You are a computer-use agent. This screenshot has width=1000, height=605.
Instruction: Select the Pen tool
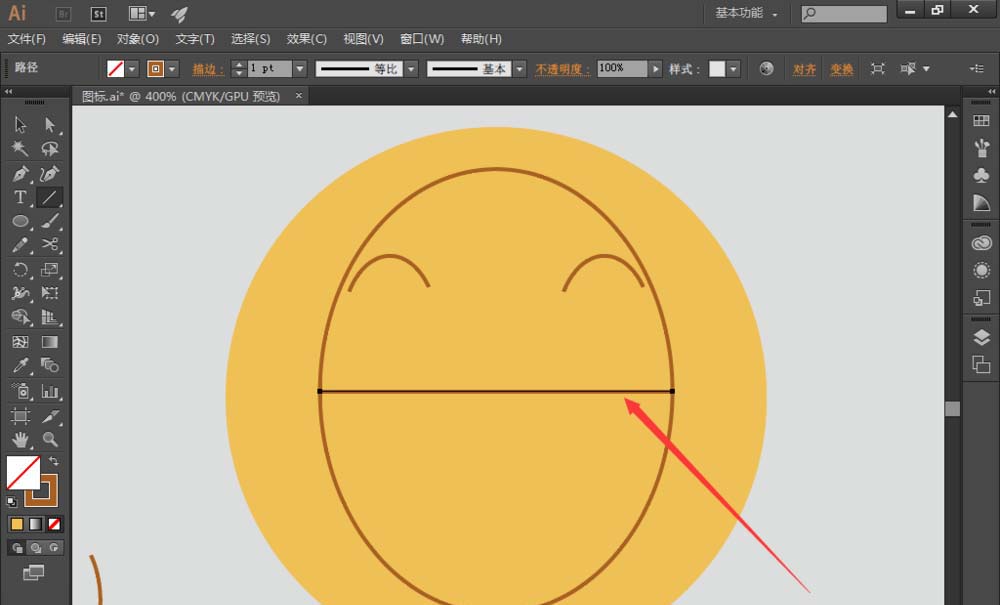20,173
